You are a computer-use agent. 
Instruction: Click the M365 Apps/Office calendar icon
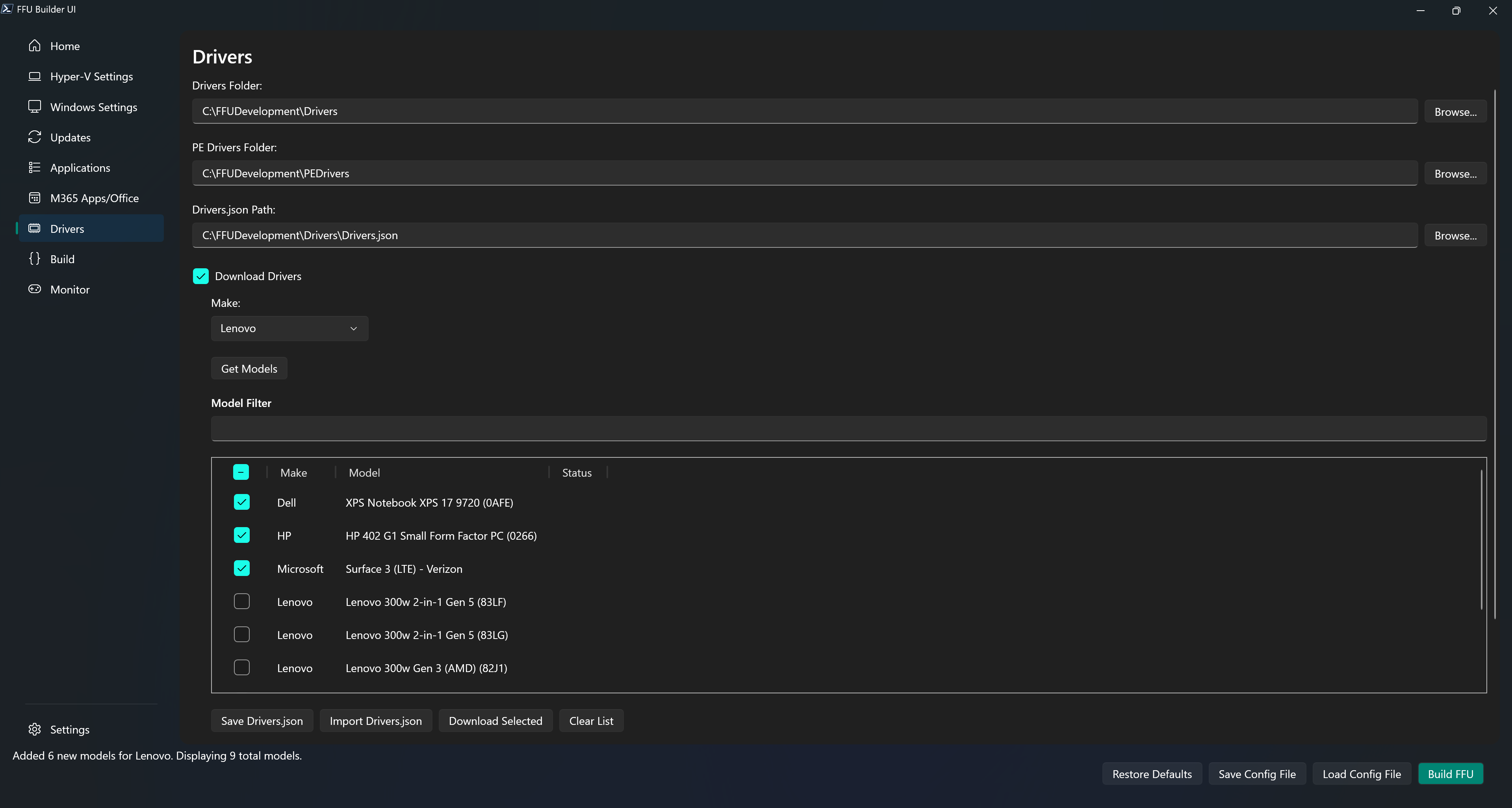click(35, 198)
